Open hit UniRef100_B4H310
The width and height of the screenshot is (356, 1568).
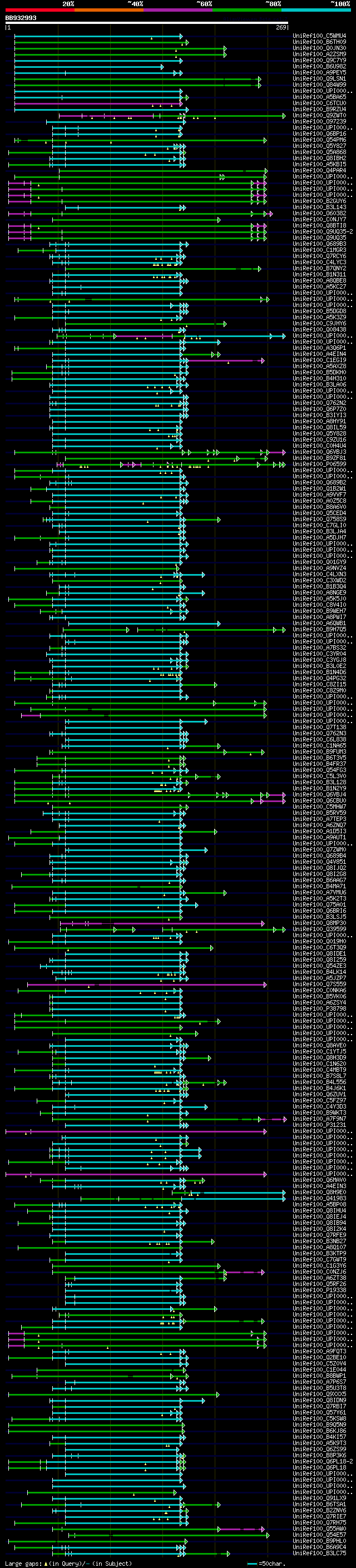click(319, 379)
